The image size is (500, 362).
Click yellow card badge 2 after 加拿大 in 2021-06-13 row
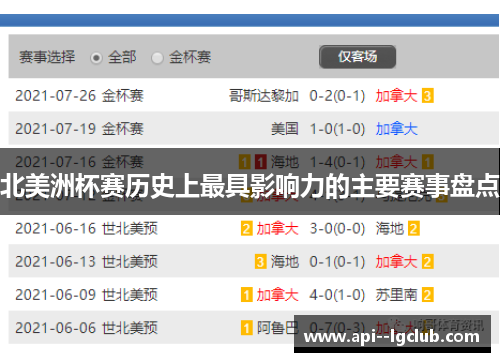pyautogui.click(x=428, y=262)
